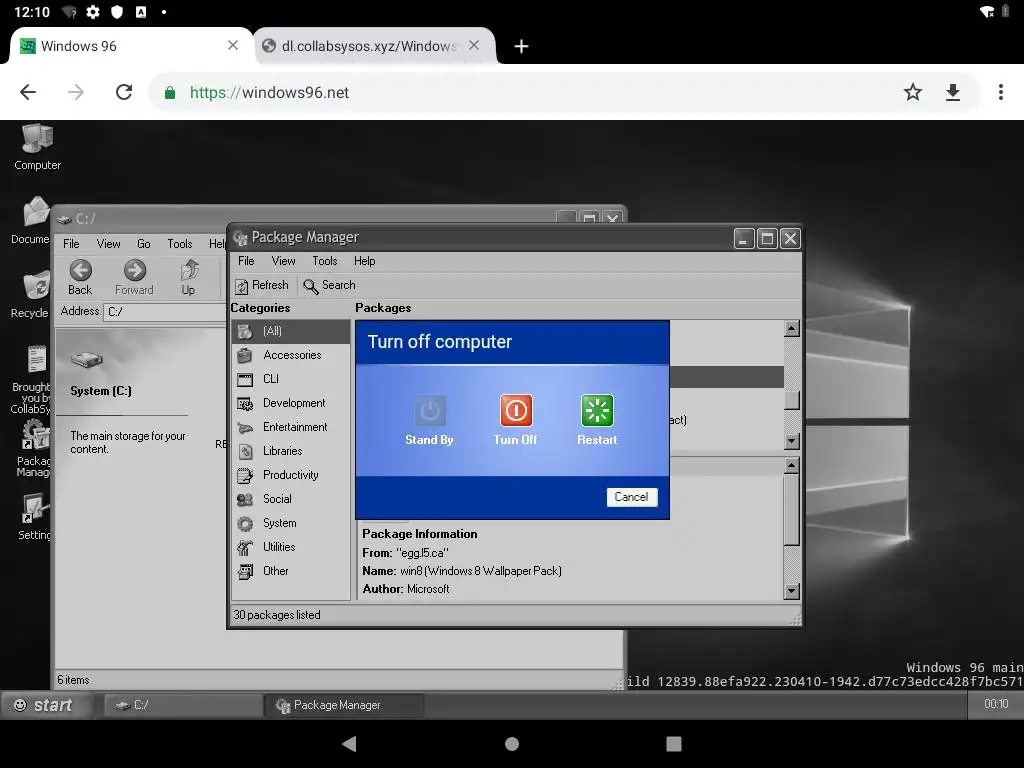Viewport: 1024px width, 768px height.
Task: Click the Up folder icon in explorer
Action: pyautogui.click(x=189, y=270)
